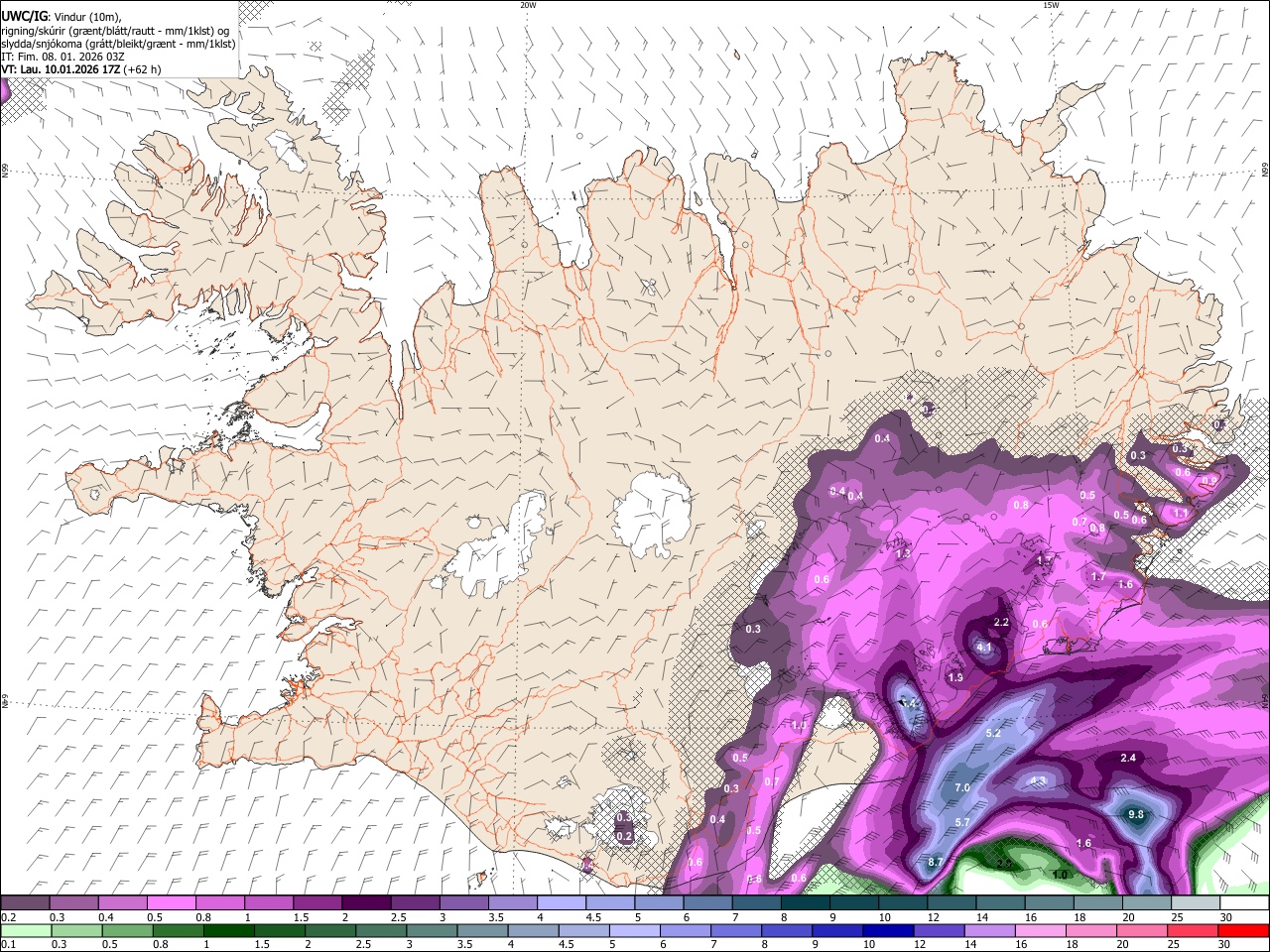Click the upper scale swatch labeled 4.5
Viewport: 1270px width, 952px height.
(610, 902)
